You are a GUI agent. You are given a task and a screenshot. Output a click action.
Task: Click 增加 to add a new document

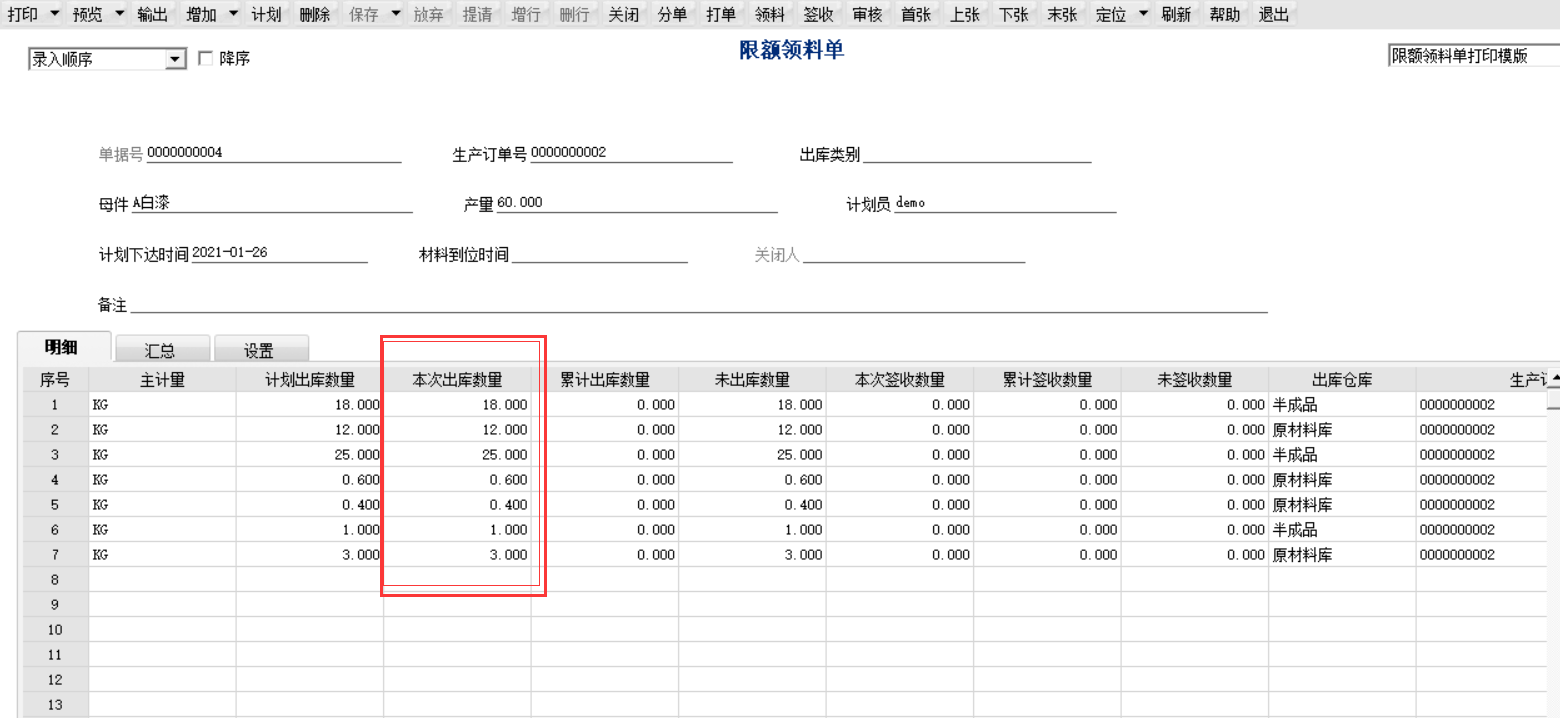pyautogui.click(x=201, y=15)
